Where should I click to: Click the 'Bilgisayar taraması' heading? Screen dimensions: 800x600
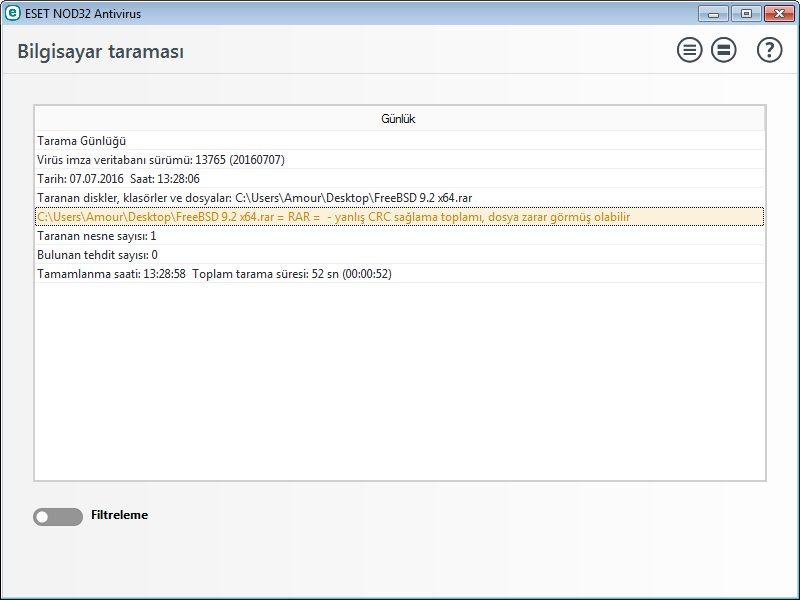(101, 52)
